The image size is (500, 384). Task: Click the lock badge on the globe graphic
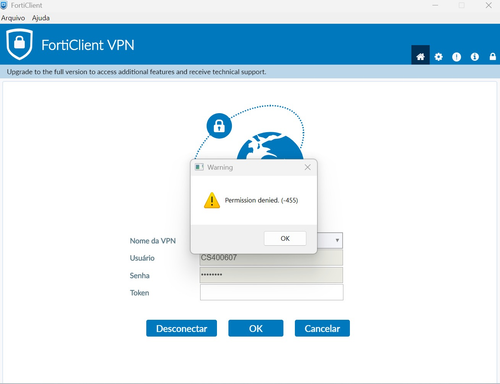coord(219,126)
